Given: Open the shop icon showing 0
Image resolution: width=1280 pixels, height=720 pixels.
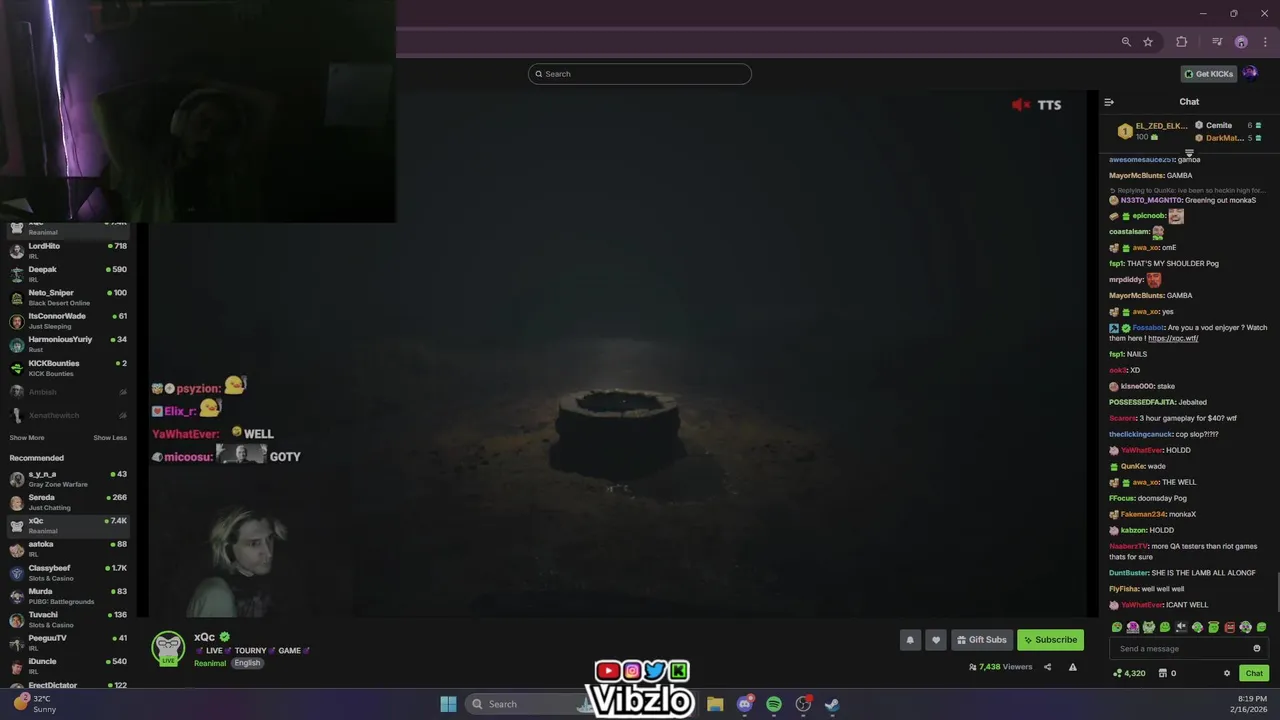Looking at the screenshot, I should pos(1162,673).
